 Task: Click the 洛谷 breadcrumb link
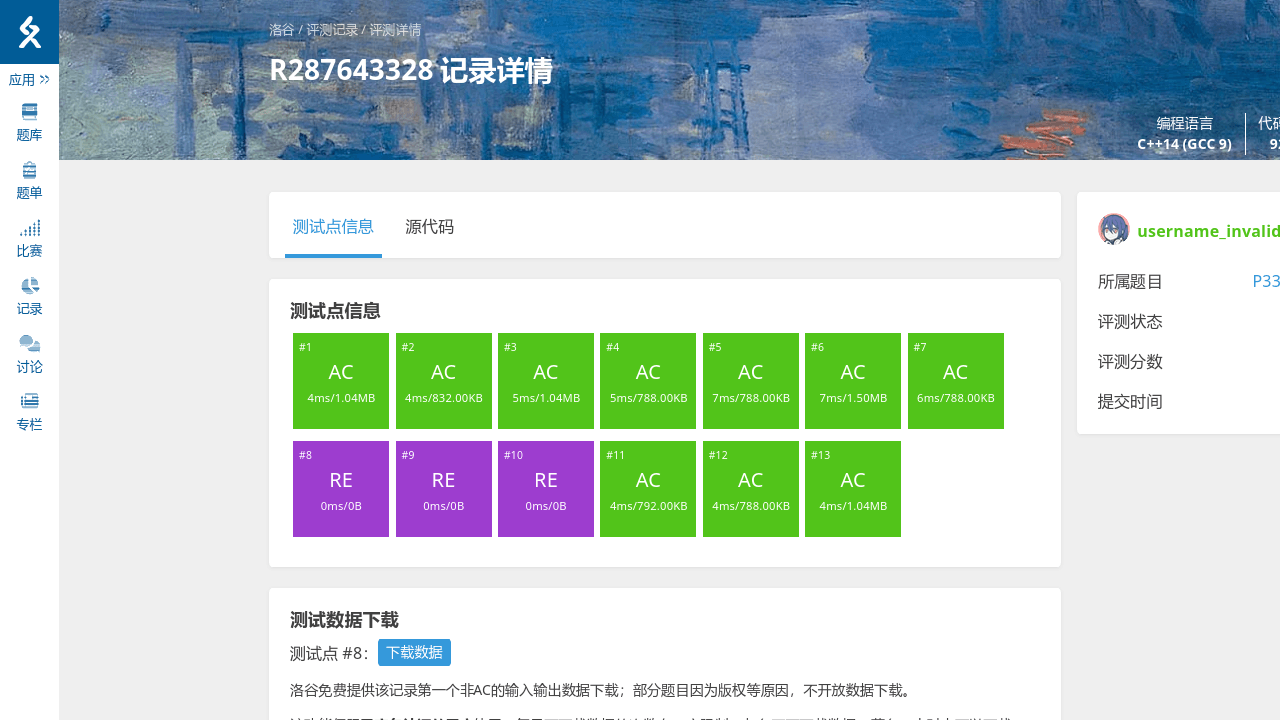point(282,30)
